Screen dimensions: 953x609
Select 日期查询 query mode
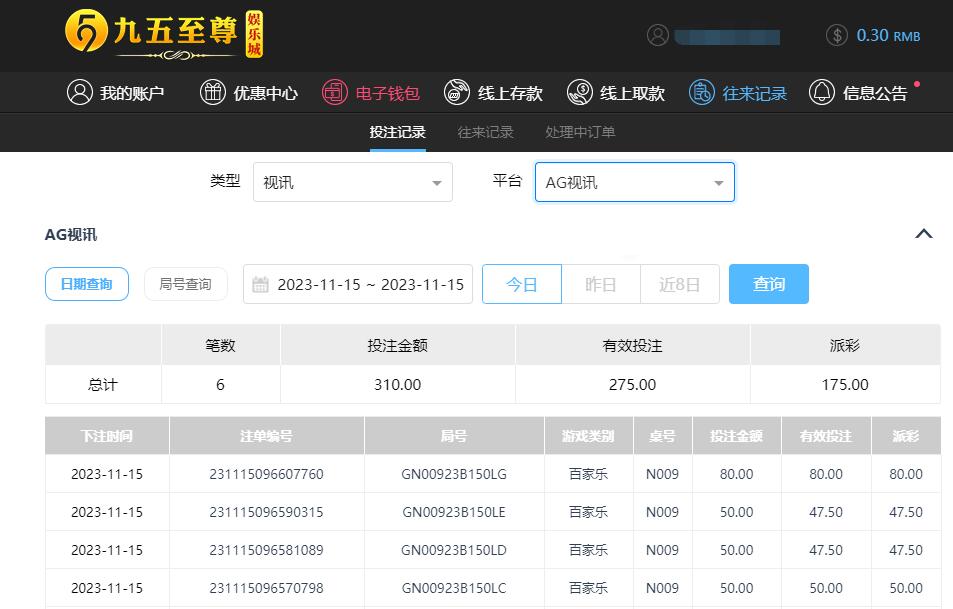point(87,284)
